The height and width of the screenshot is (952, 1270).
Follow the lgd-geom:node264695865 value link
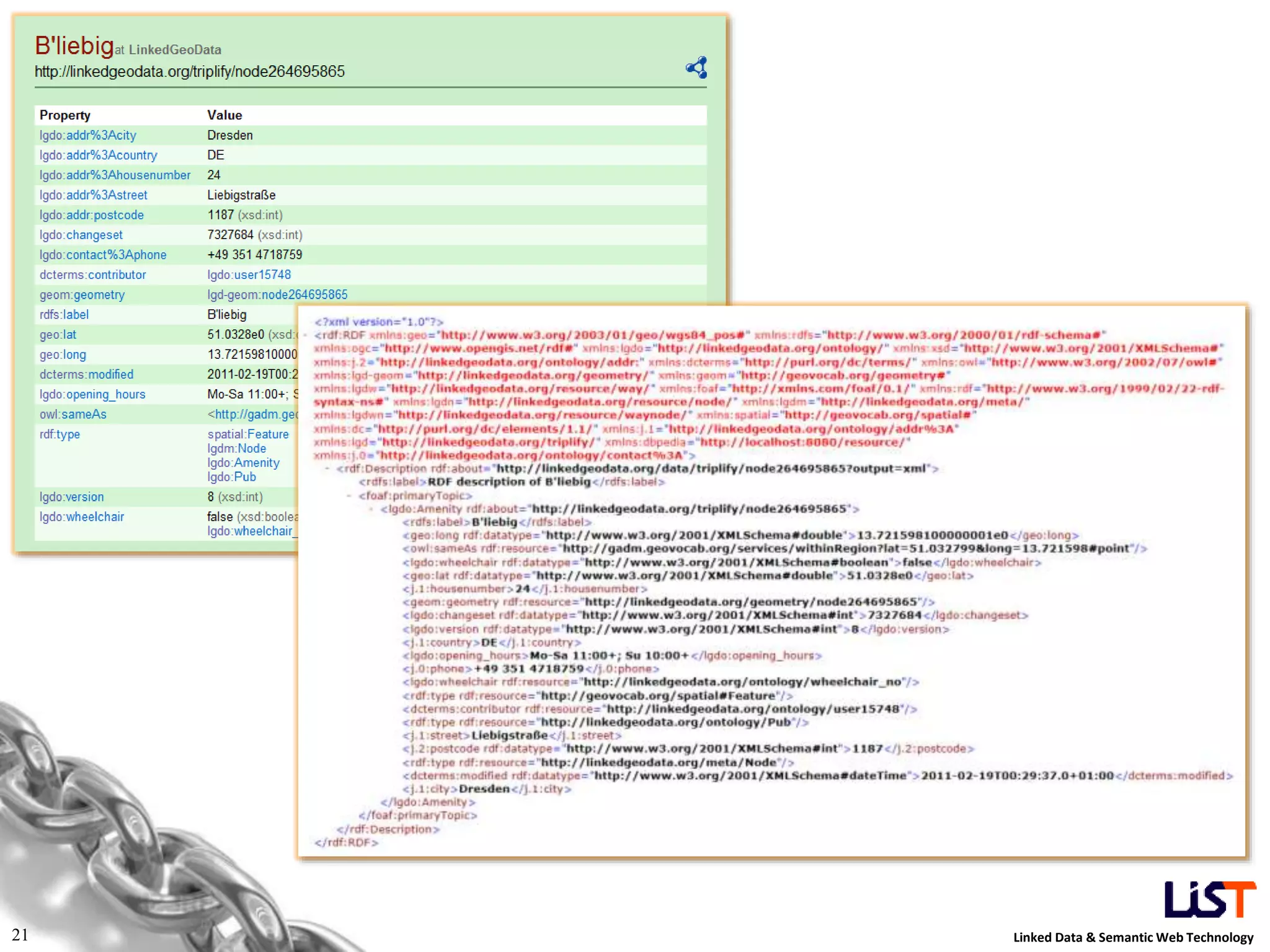277,294
